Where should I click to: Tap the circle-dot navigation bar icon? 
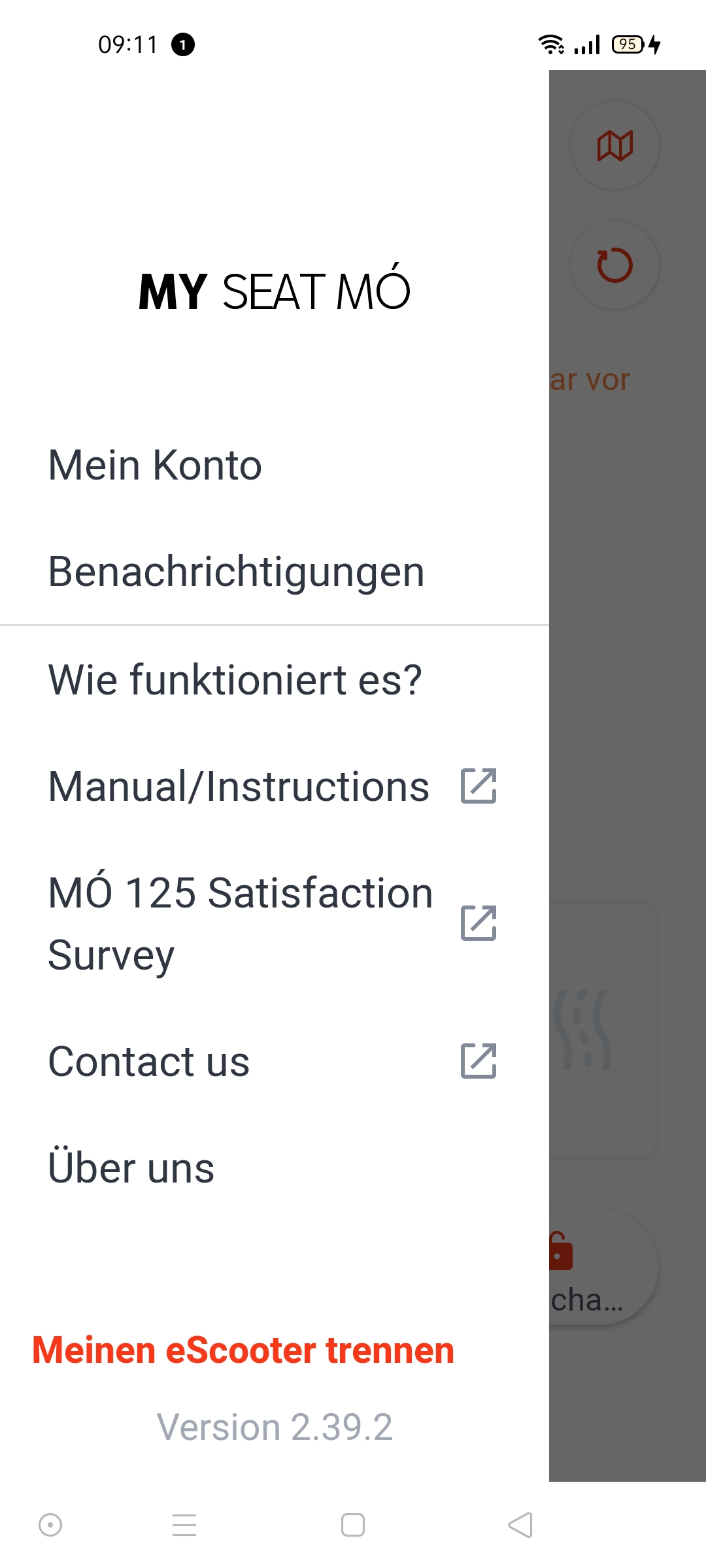coord(50,1525)
